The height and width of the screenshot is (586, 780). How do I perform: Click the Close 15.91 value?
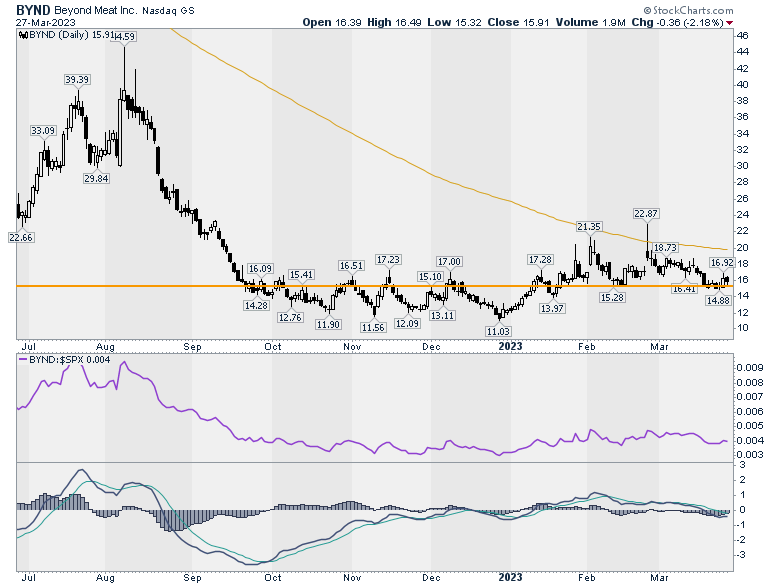519,22
